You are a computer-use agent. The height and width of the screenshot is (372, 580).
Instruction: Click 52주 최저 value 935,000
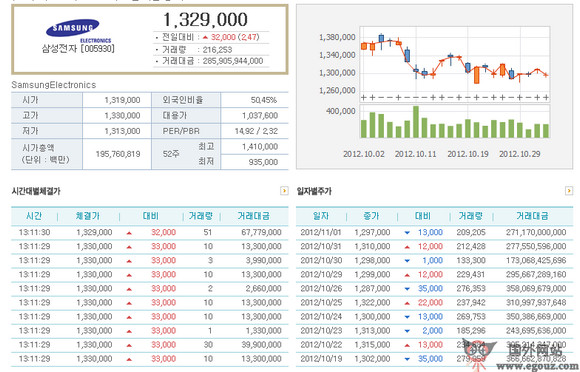pos(263,162)
